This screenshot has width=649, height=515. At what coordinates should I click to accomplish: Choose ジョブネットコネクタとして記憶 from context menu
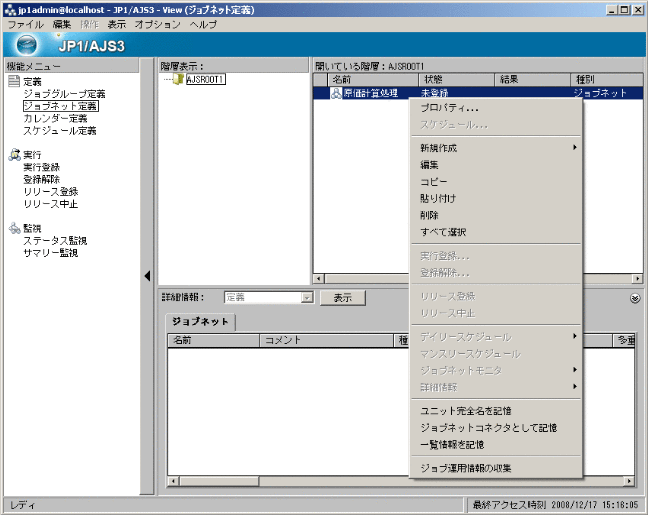pos(496,428)
